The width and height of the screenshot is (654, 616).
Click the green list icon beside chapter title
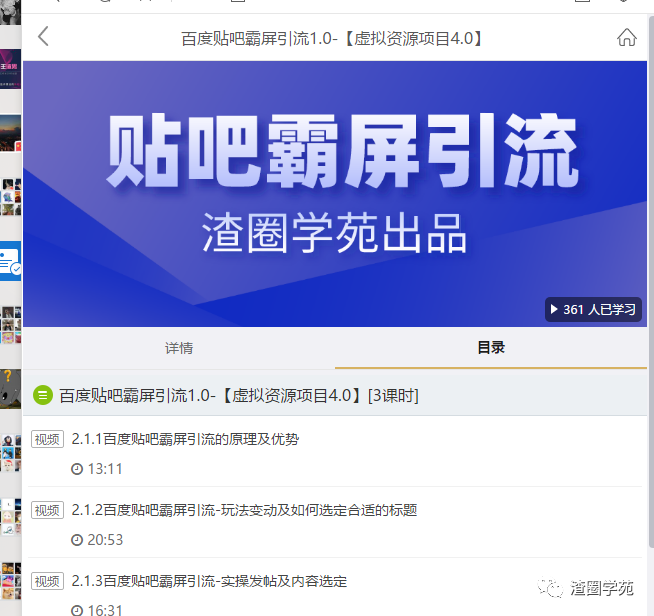(x=43, y=395)
